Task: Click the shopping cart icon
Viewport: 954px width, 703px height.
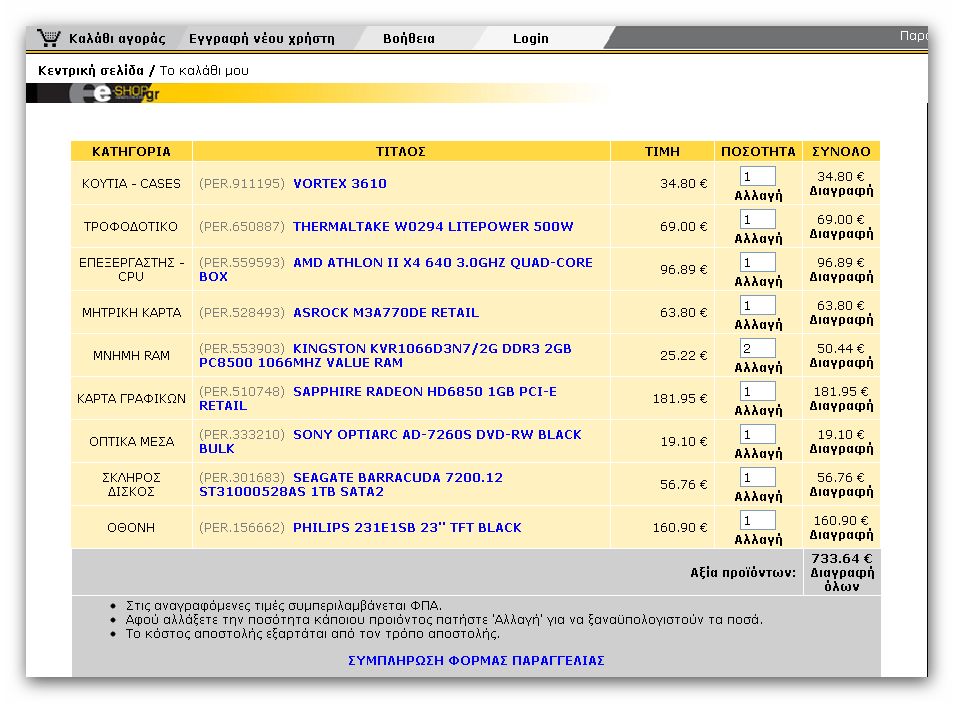Action: [x=49, y=38]
